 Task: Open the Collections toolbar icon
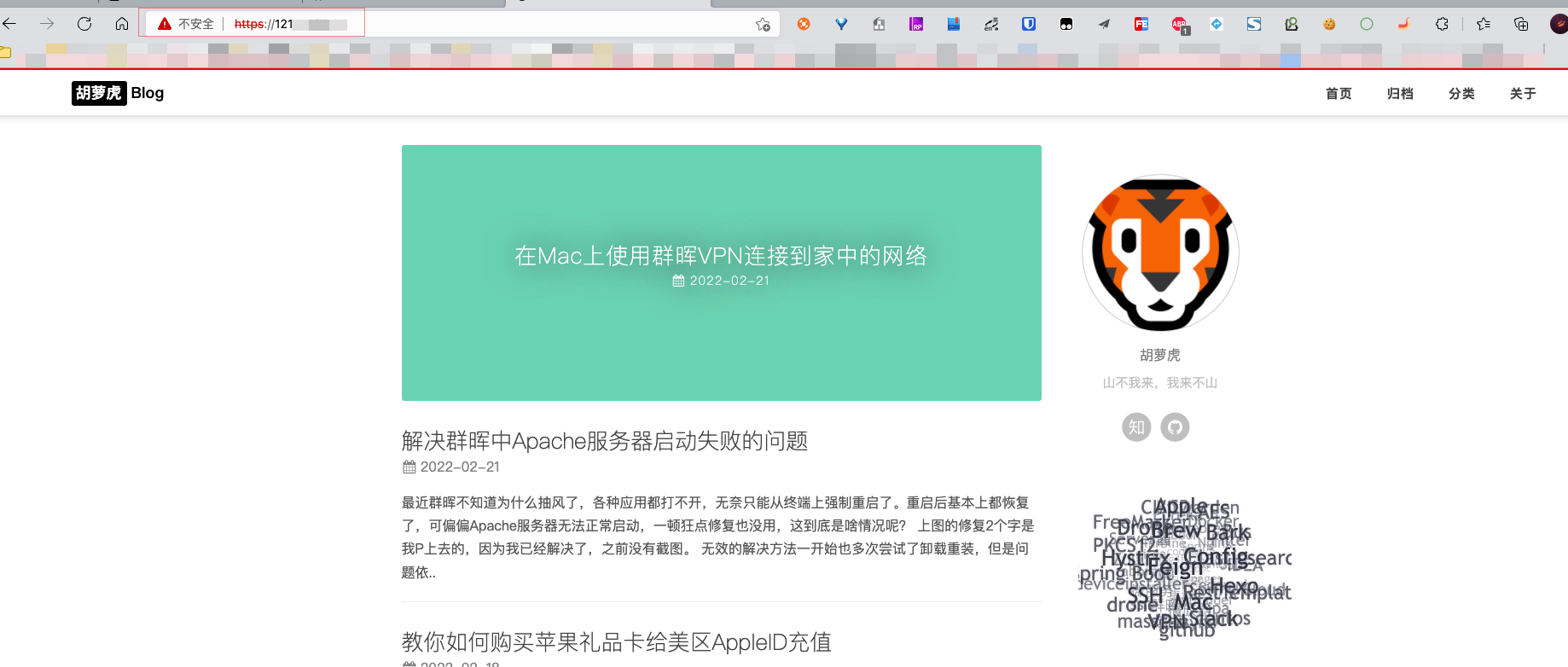[x=1521, y=24]
